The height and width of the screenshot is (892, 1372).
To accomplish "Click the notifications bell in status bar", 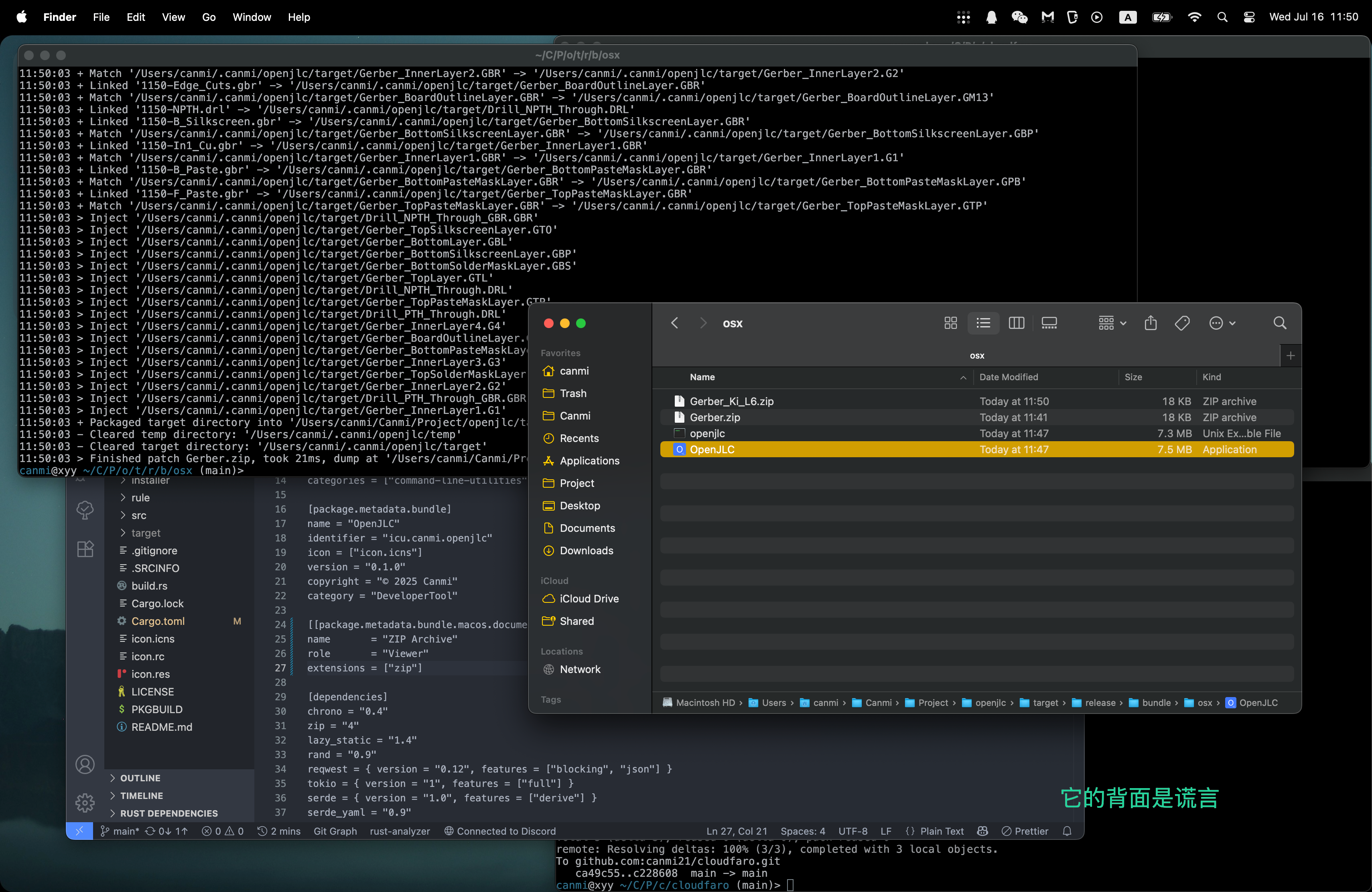I will [x=1067, y=831].
